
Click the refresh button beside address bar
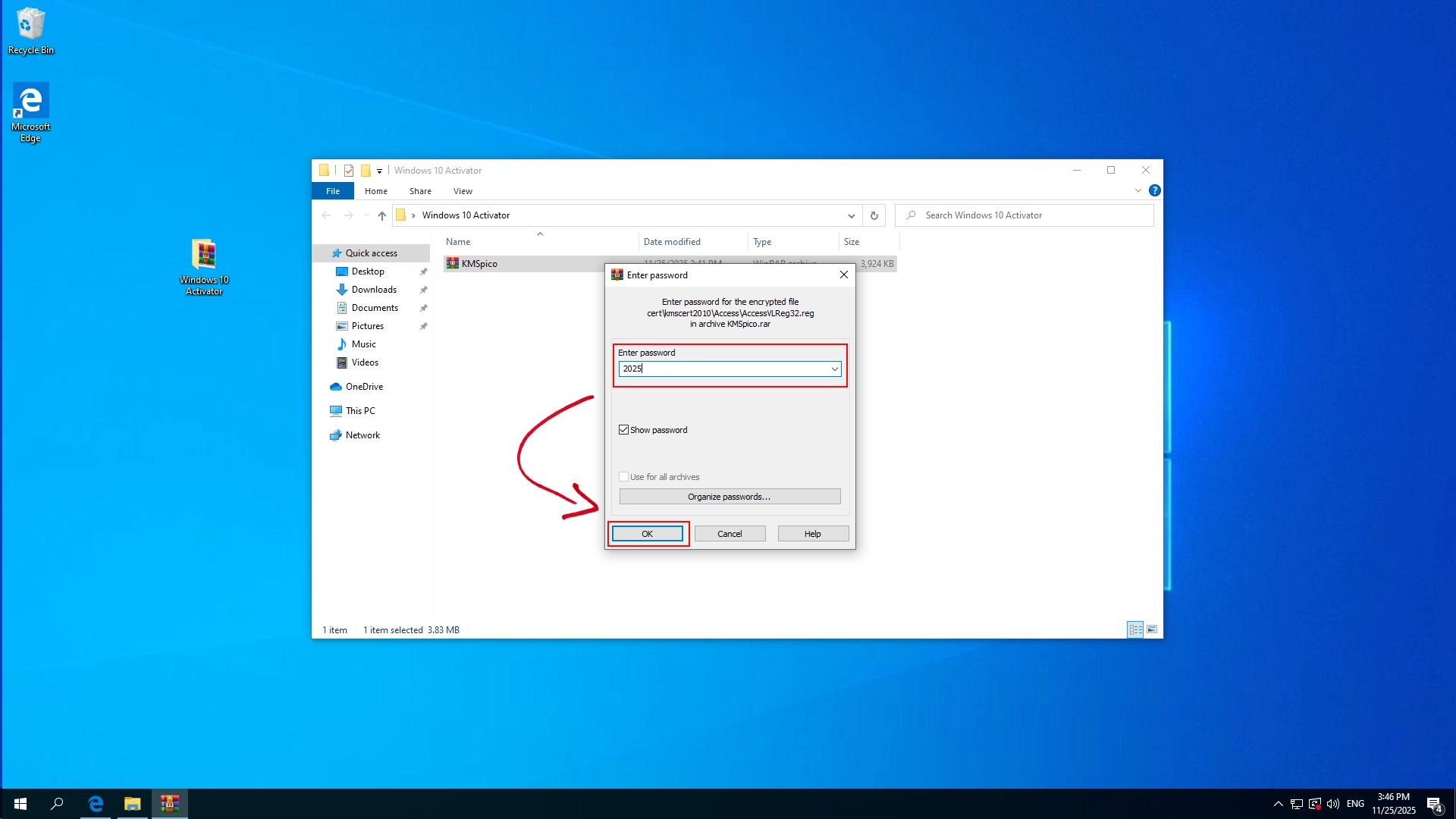[874, 215]
